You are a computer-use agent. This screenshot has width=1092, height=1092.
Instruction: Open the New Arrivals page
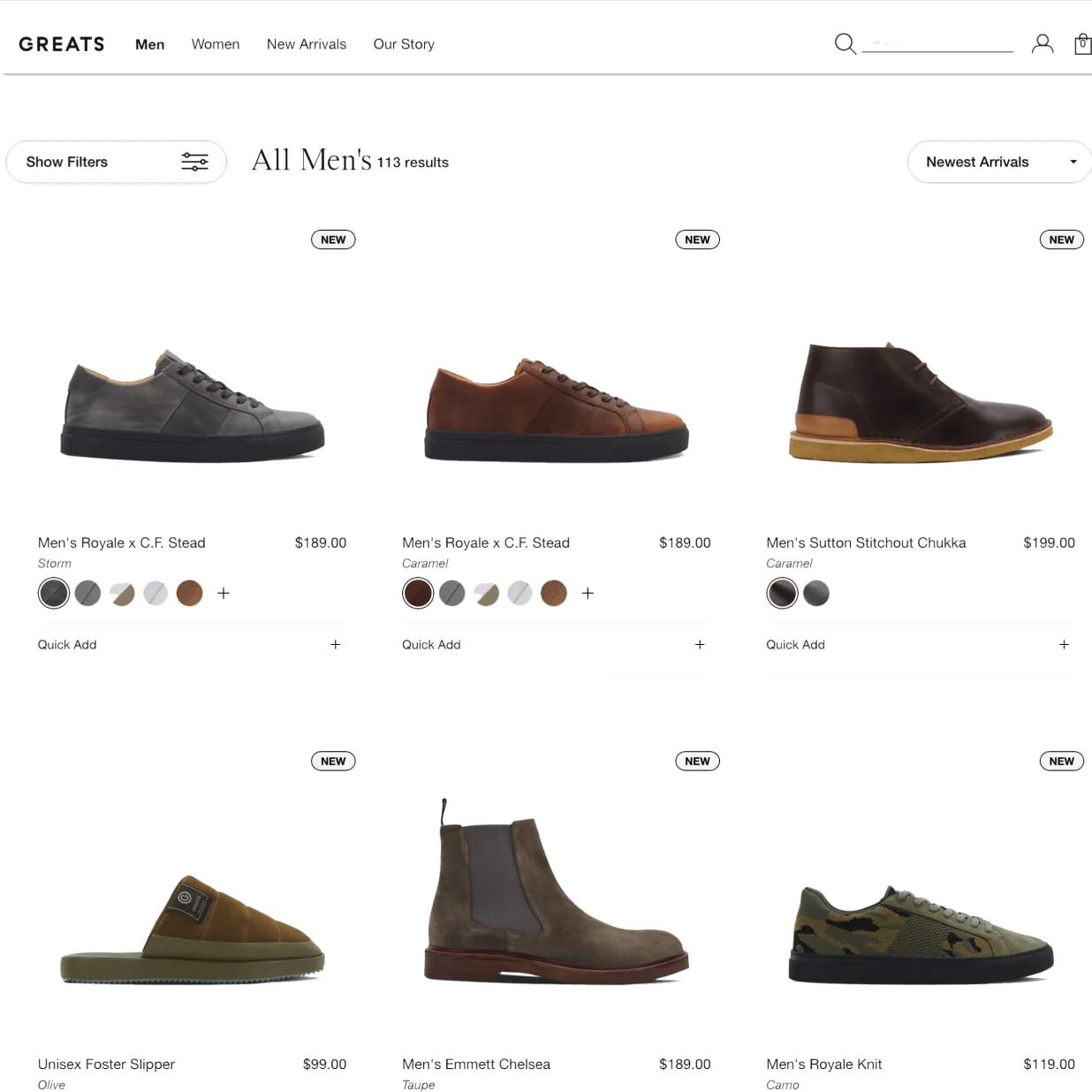click(x=307, y=44)
